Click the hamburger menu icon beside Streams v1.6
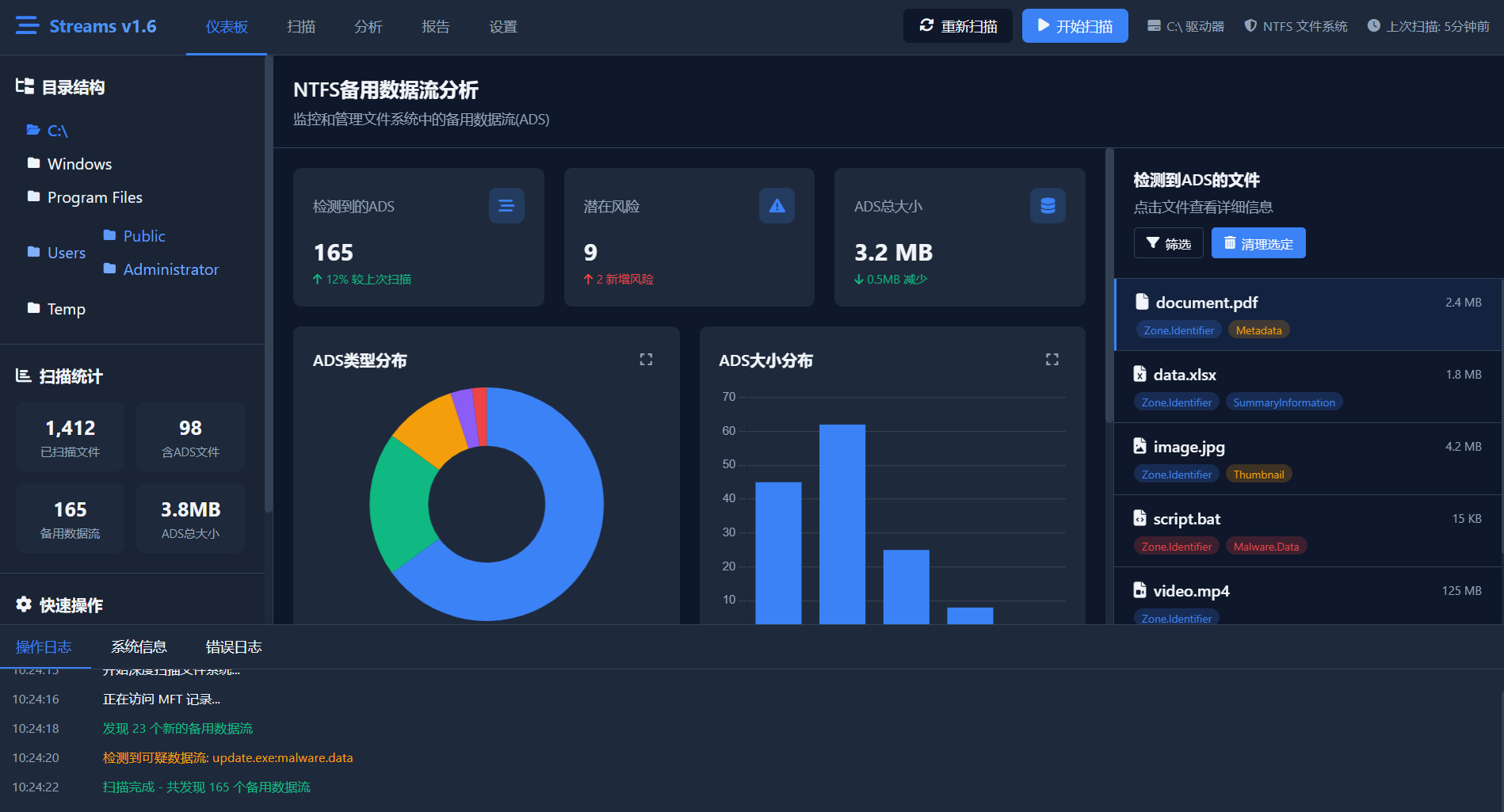Screen dimensions: 1504x812 pyautogui.click(x=27, y=26)
